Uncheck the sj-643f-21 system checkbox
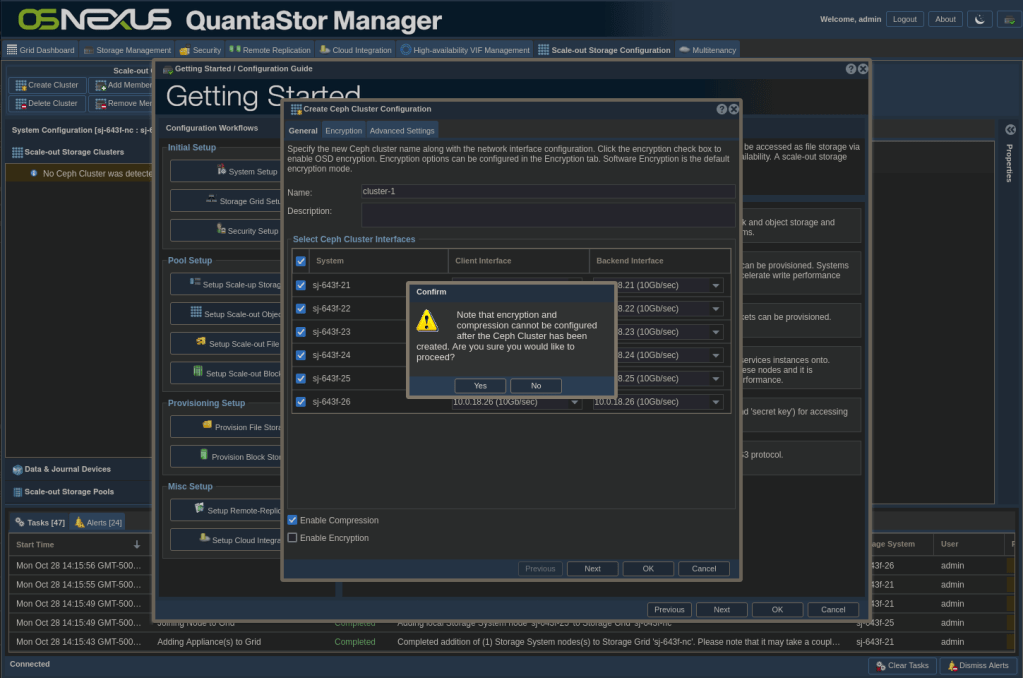Viewport: 1023px width, 678px height. (x=301, y=285)
